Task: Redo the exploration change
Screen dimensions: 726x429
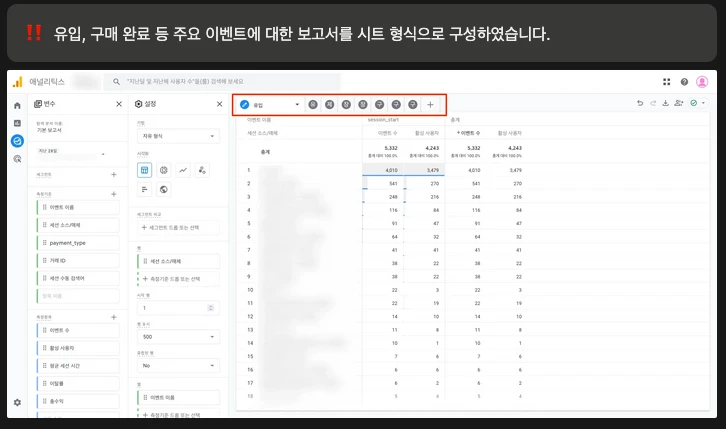Action: (x=653, y=103)
